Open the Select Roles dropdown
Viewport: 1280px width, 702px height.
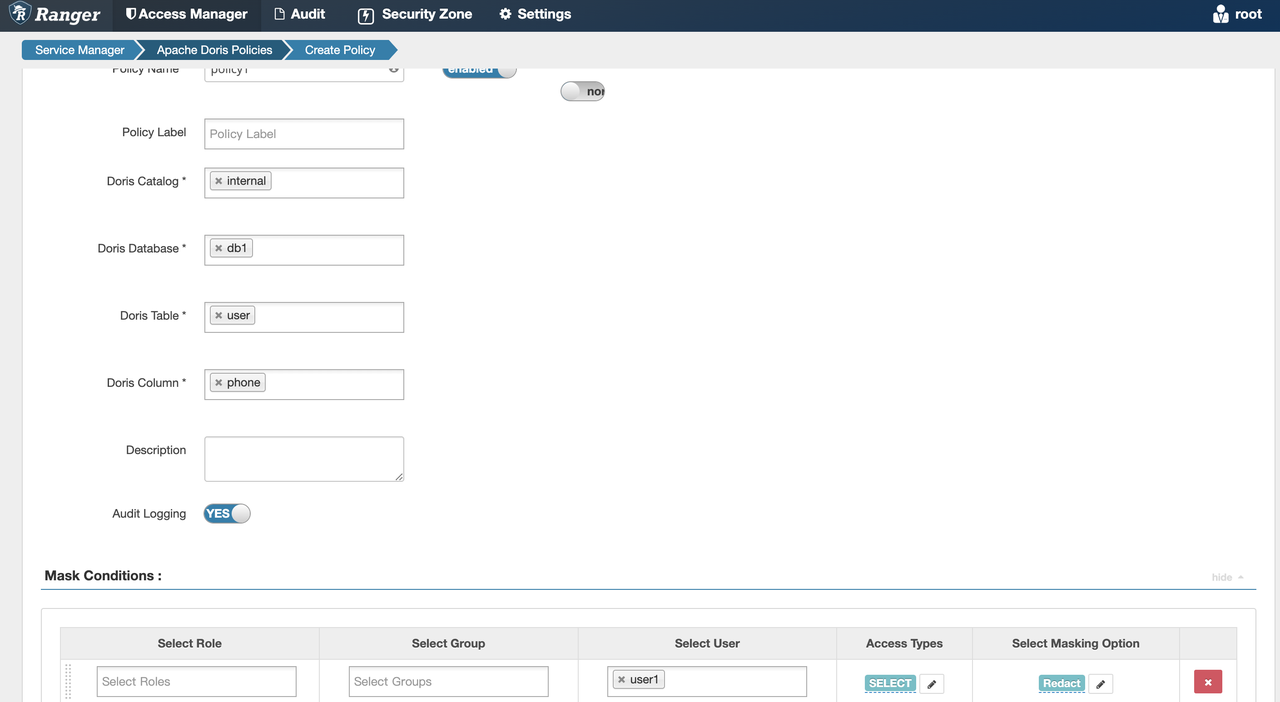[x=196, y=681]
